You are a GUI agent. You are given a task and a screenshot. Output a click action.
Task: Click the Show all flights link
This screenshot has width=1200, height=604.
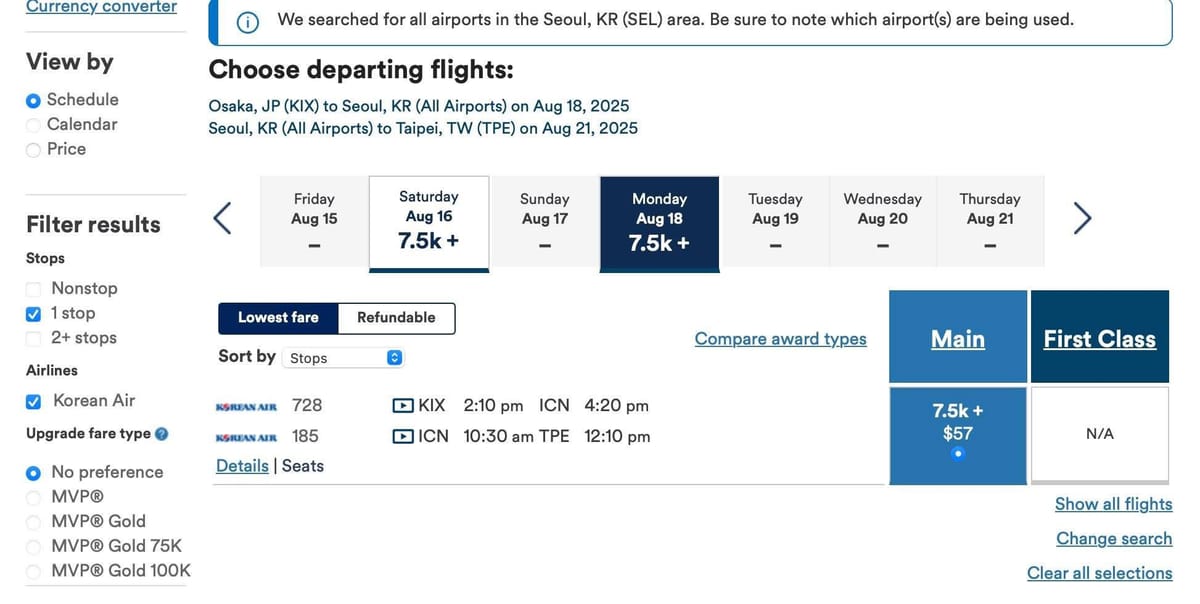(1113, 504)
